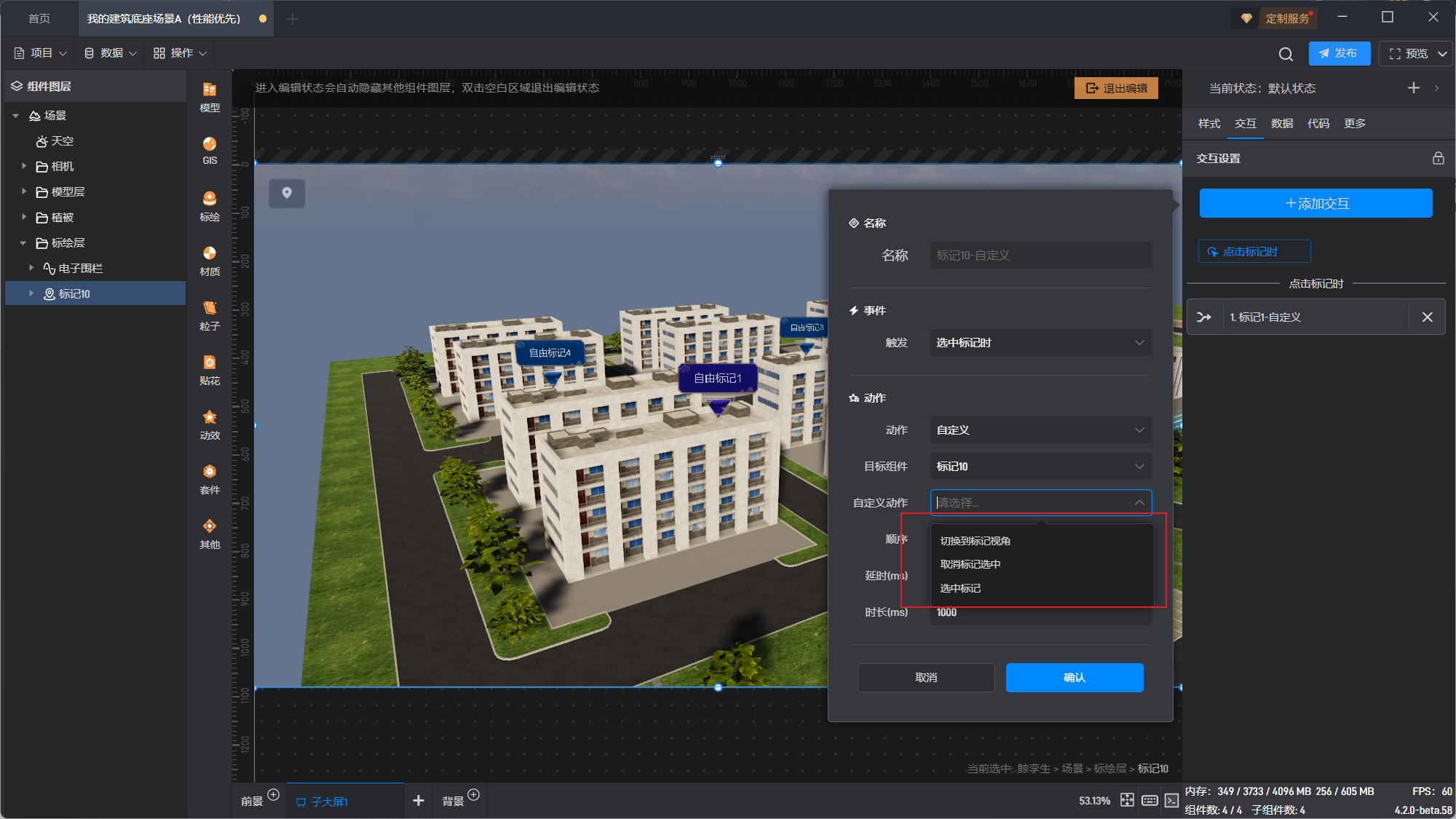This screenshot has width=1456, height=819.
Task: Click the 退出编辑 exit button
Action: (x=1116, y=88)
